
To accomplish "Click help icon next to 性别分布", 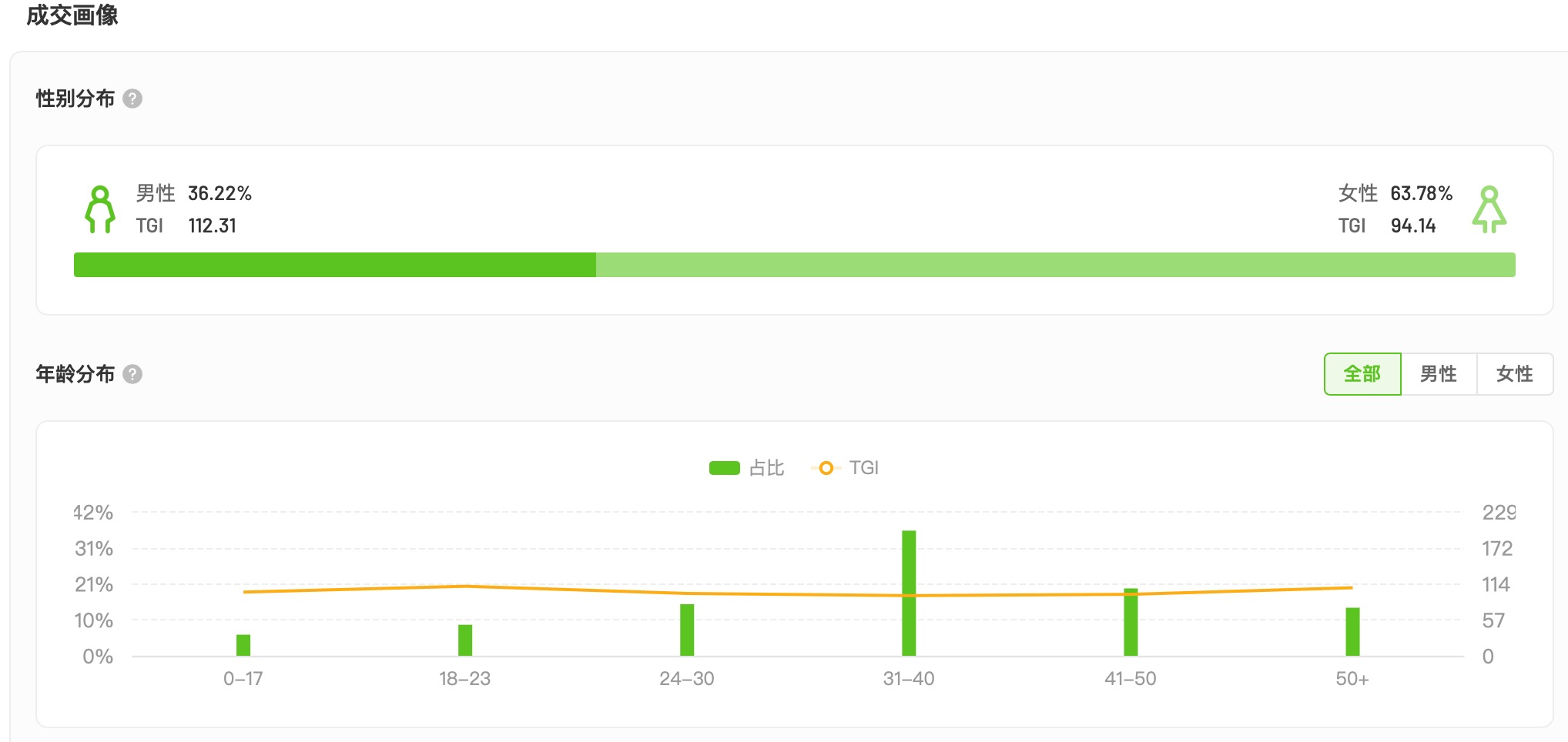I will [132, 99].
